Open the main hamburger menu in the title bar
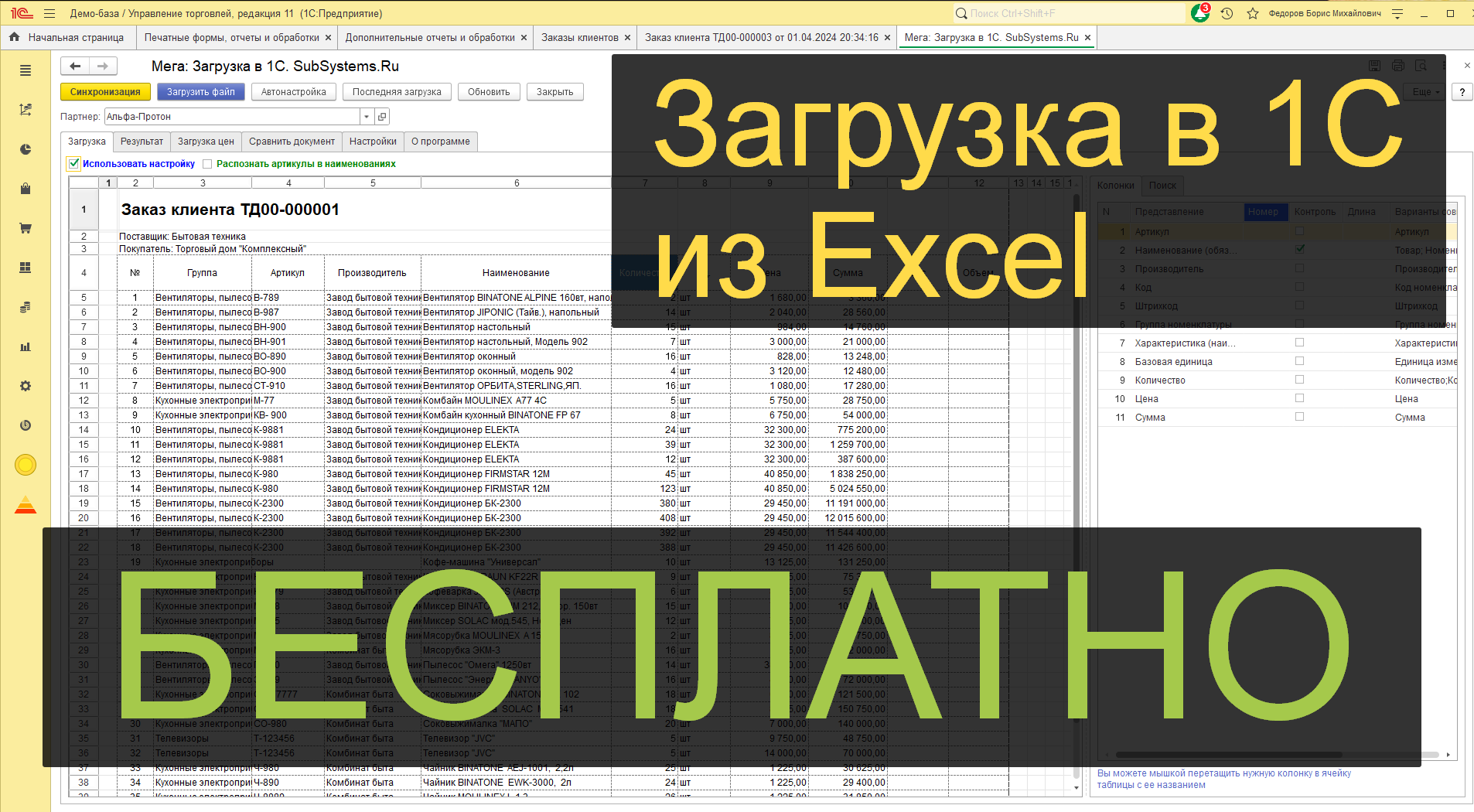 [x=50, y=13]
